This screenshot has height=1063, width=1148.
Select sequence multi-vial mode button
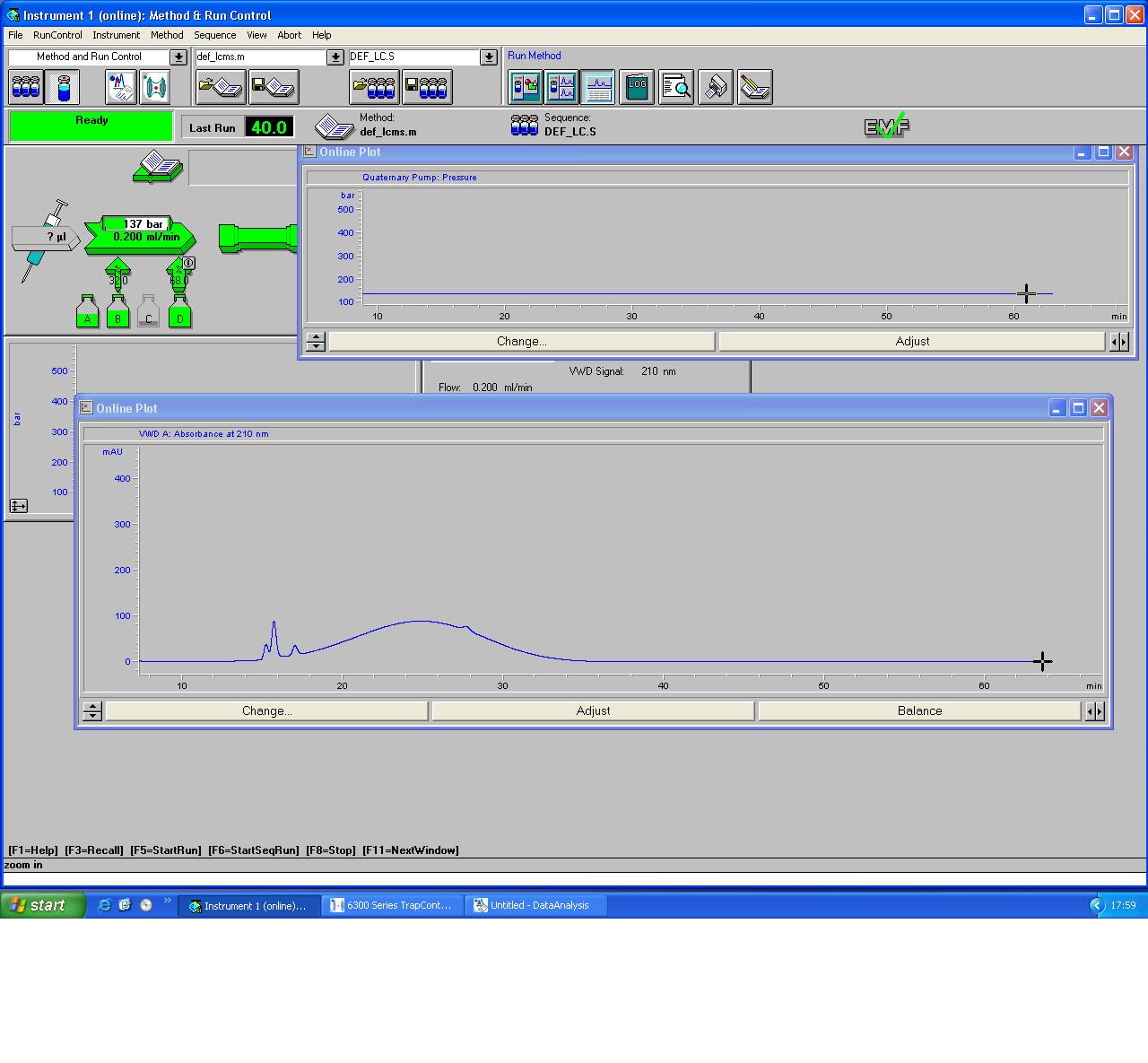pyautogui.click(x=26, y=87)
